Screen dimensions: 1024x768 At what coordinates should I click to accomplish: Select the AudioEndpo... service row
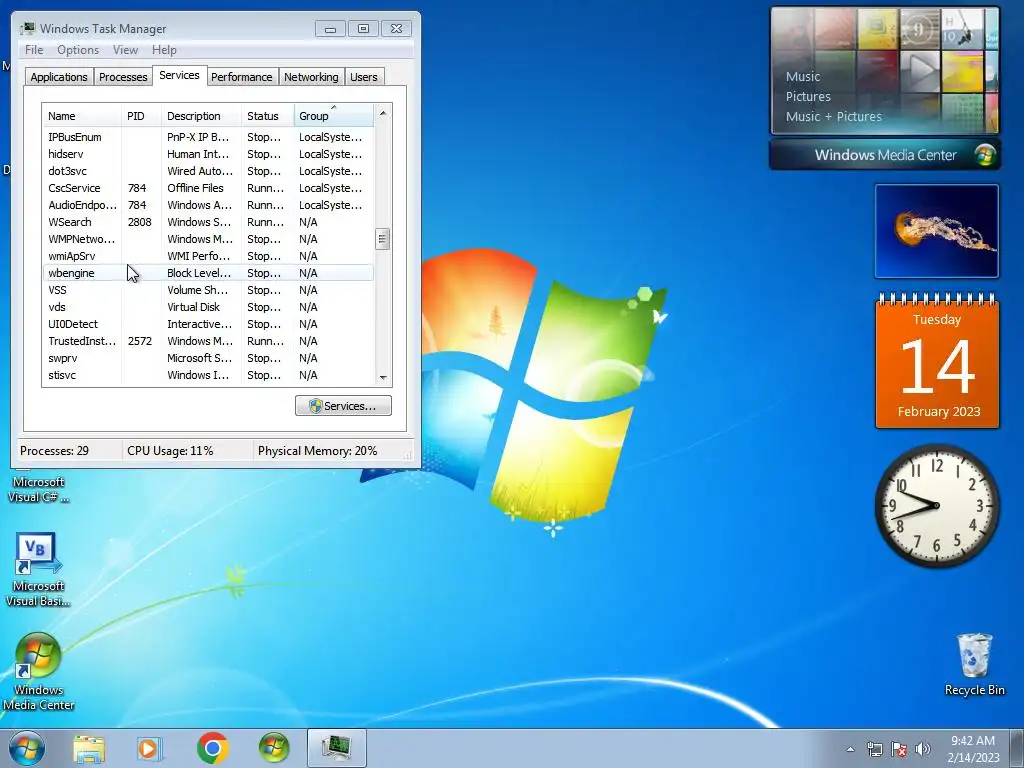coord(208,205)
